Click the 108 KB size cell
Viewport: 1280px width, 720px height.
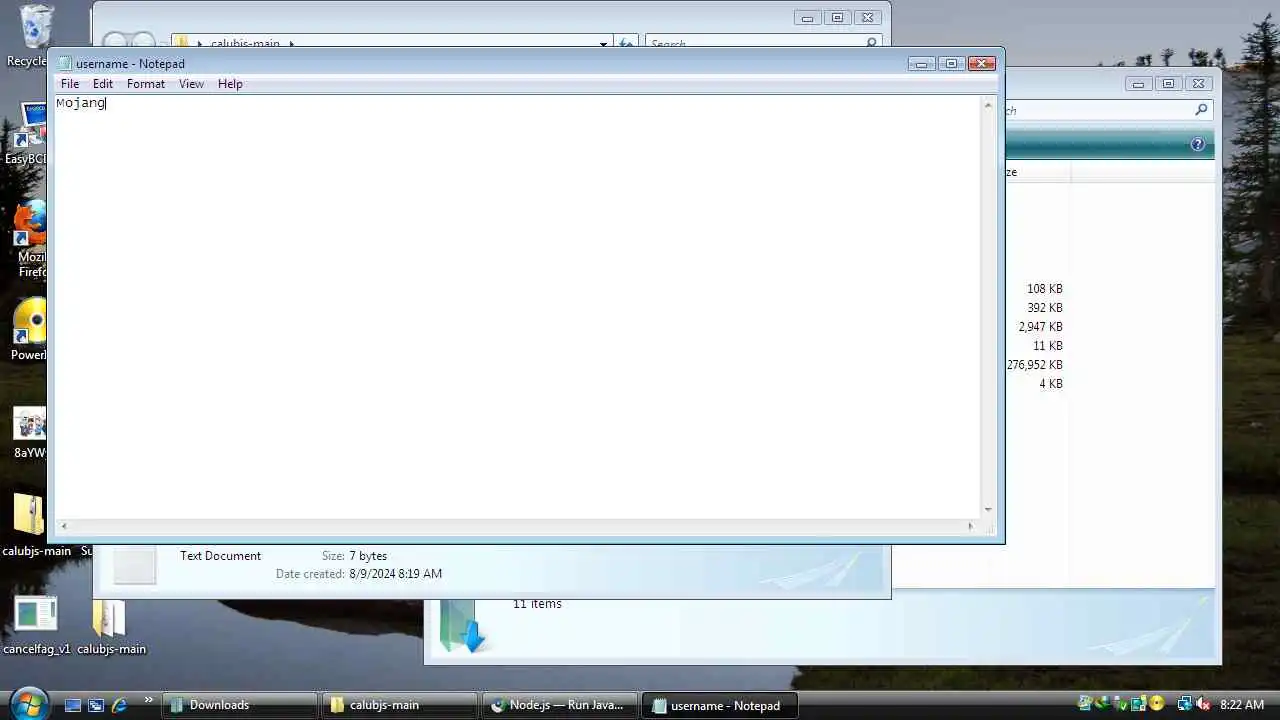tap(1044, 289)
